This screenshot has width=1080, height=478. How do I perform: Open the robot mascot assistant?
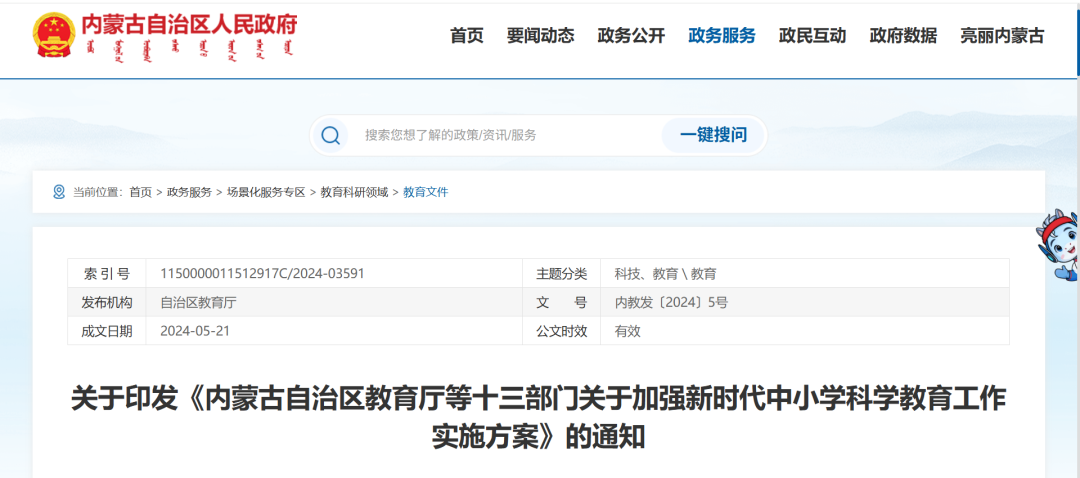tap(1059, 245)
